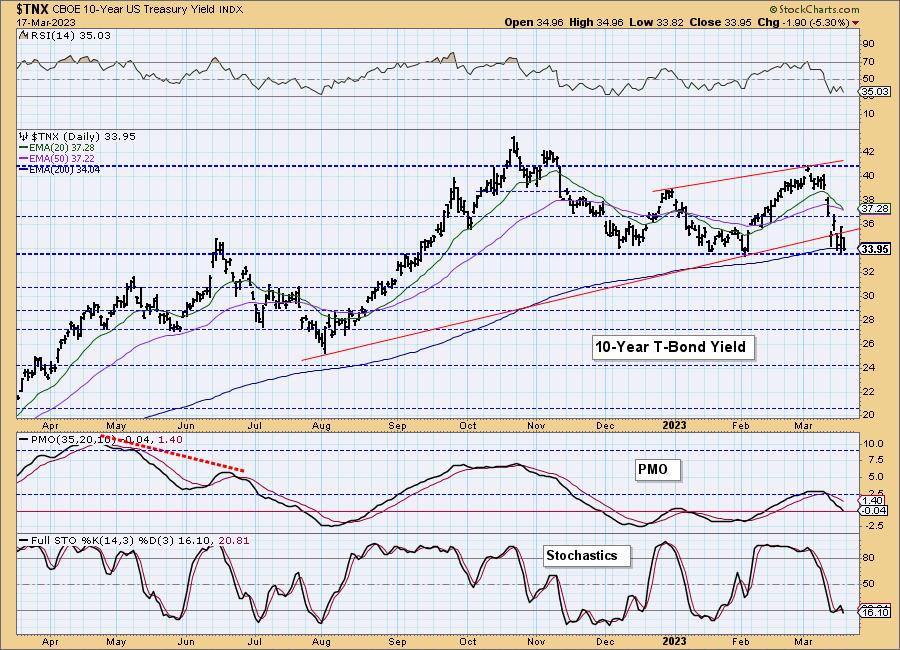Click the 42 label on the price axis
This screenshot has height=650, width=900.
pos(868,152)
